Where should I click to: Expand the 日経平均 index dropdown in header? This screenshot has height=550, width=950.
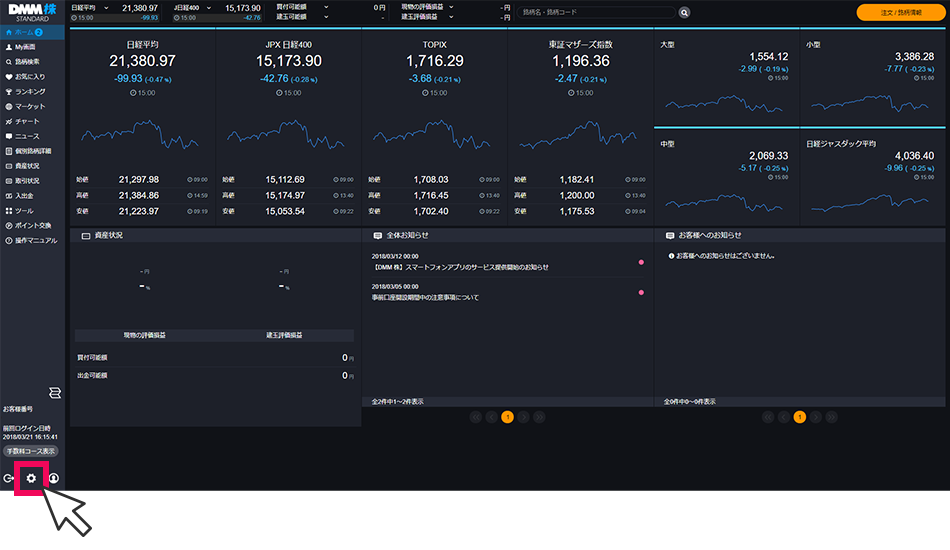pyautogui.click(x=108, y=7)
